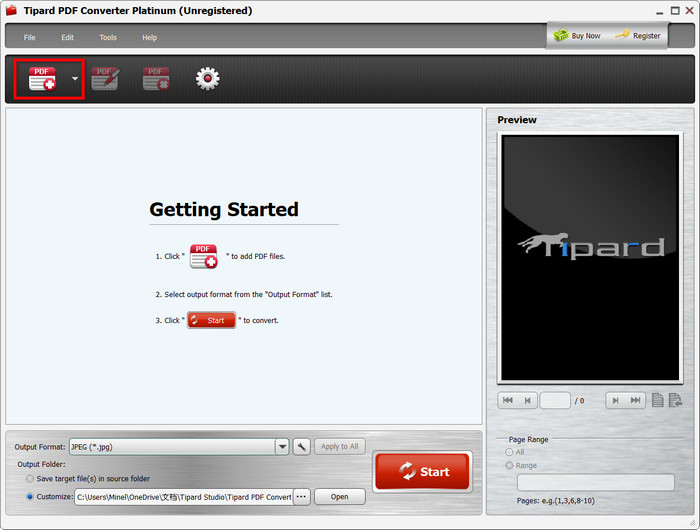
Task: Close the Tipard PDF Converter window
Action: point(690,10)
